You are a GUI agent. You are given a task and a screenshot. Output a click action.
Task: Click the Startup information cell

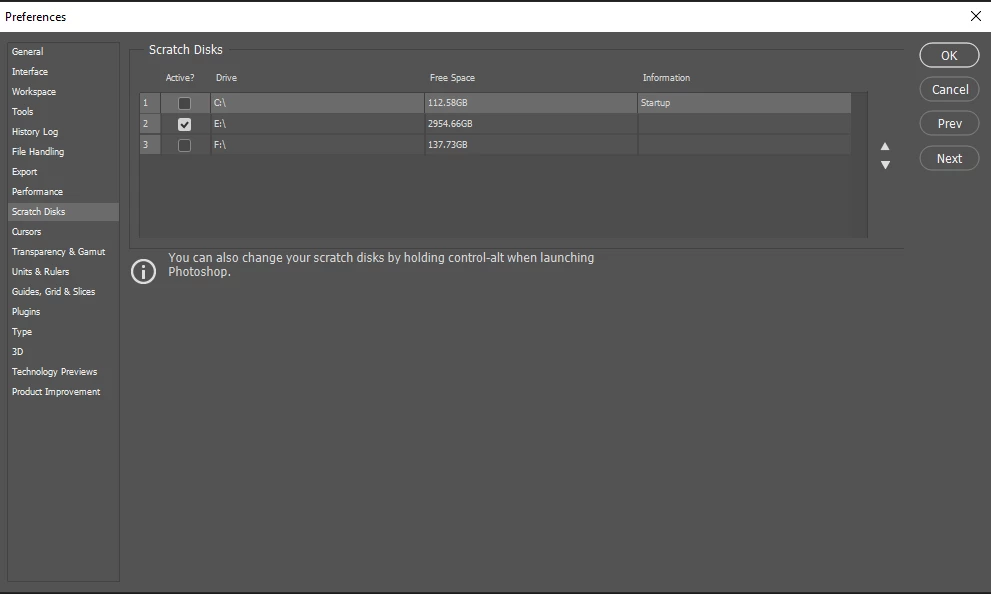pos(745,103)
